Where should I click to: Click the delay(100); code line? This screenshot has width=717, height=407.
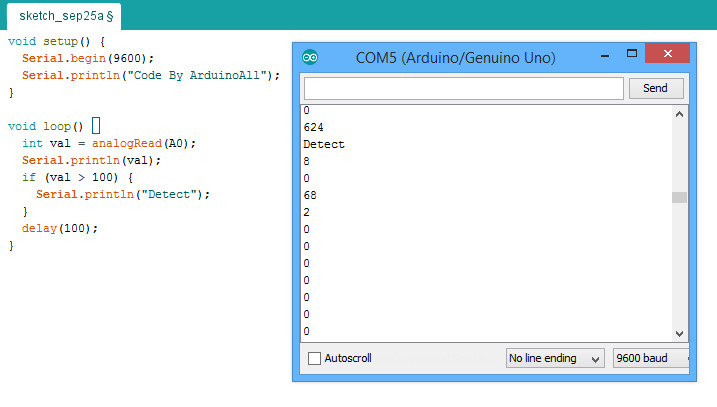pyautogui.click(x=60, y=228)
